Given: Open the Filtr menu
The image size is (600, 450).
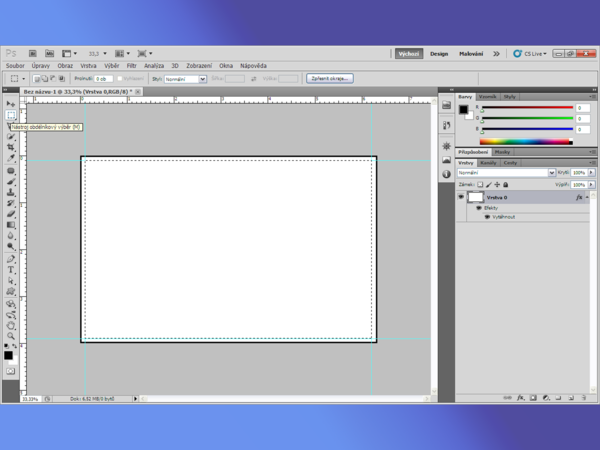Looking at the screenshot, I should click(x=131, y=66).
